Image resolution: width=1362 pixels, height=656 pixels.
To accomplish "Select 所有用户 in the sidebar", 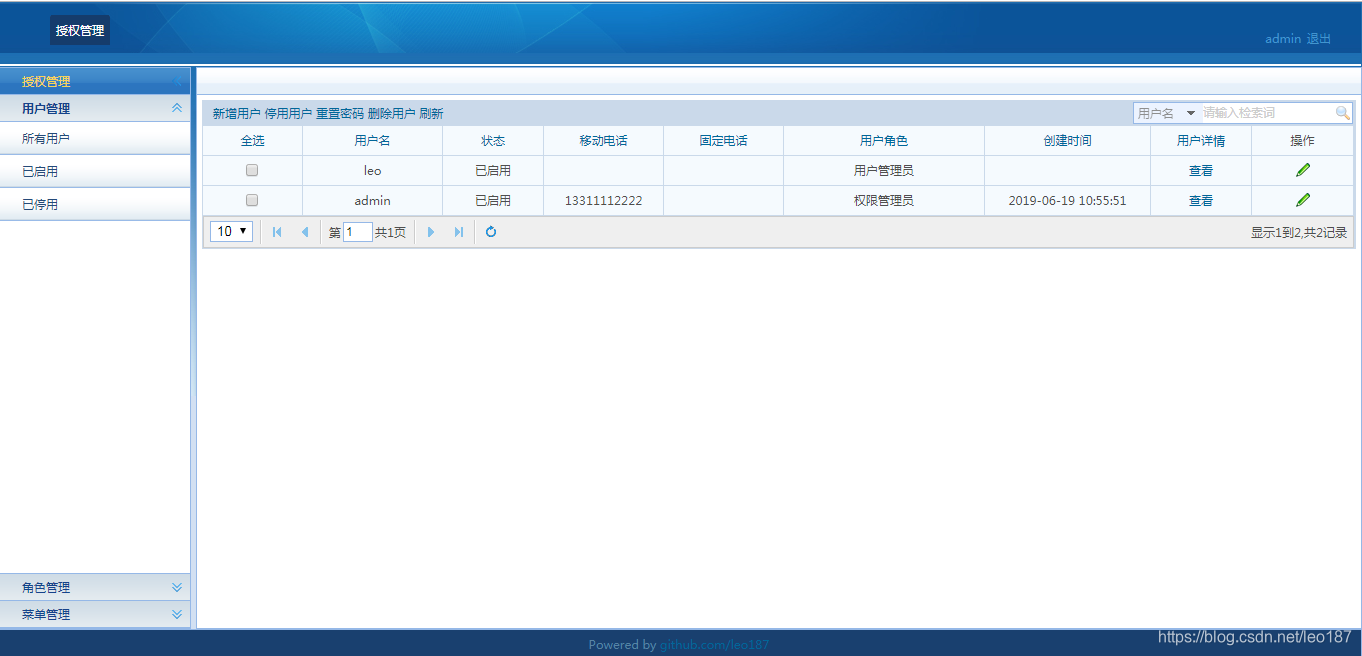I will click(95, 139).
